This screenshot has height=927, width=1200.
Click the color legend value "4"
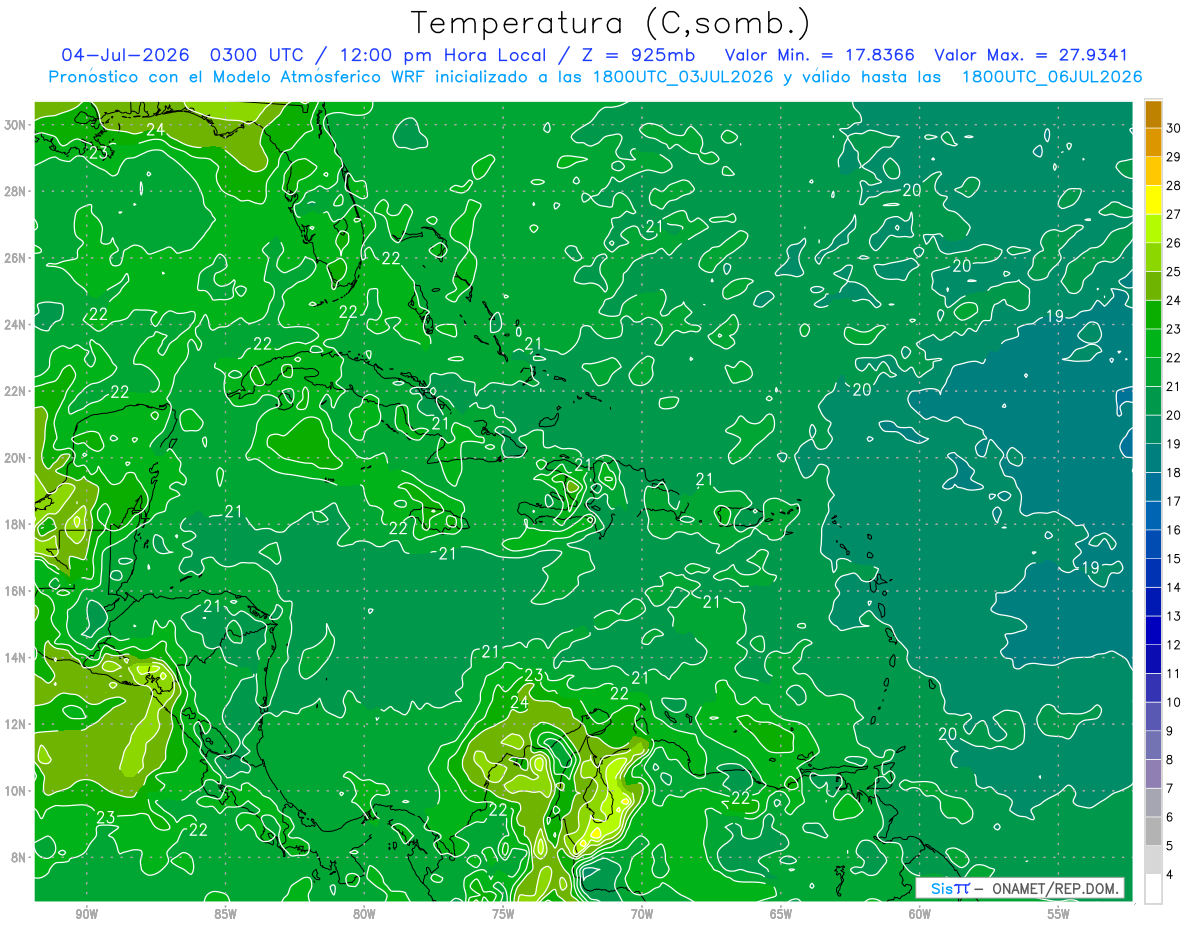[x=1170, y=875]
